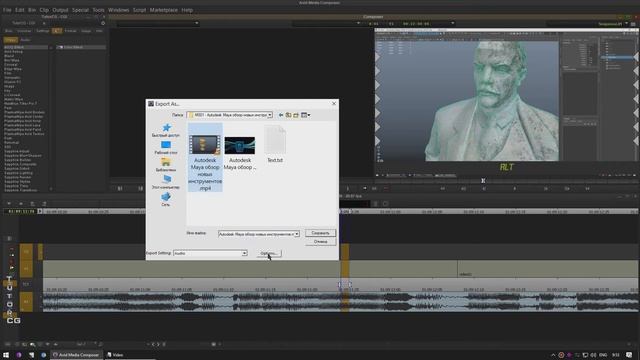Viewport: 640px width, 360px height.
Task: Select Sapphire Lighting effect category
Action: pyautogui.click(x=18, y=173)
